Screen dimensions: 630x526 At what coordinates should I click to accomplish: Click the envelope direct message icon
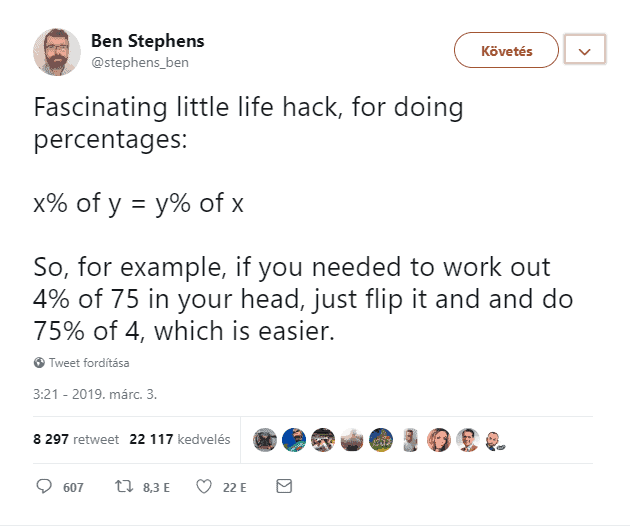pos(284,486)
